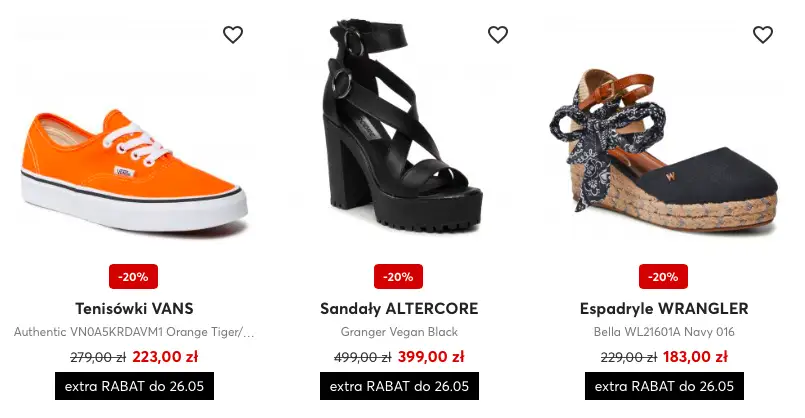This screenshot has width=805, height=418.
Task: Click the -20% badge under Vans sneakers
Action: click(x=134, y=276)
